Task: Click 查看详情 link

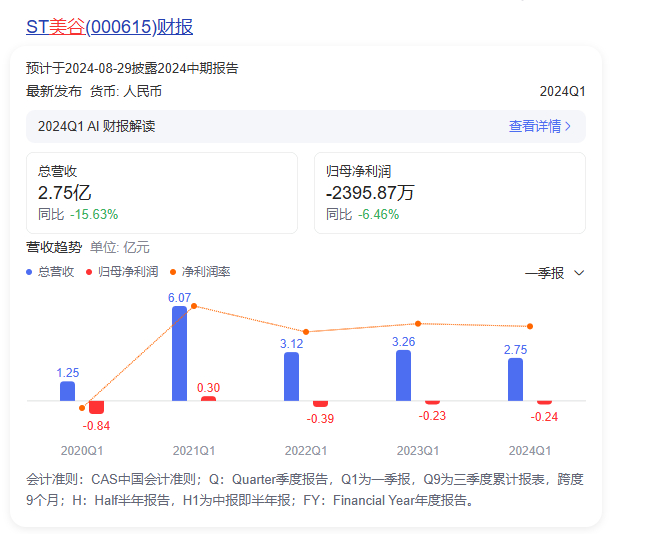Action: click(534, 126)
